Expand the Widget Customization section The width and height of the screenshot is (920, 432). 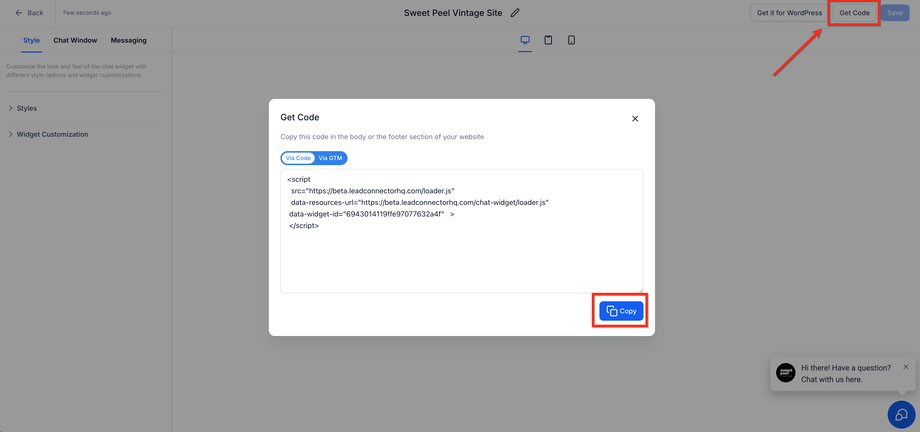point(52,134)
